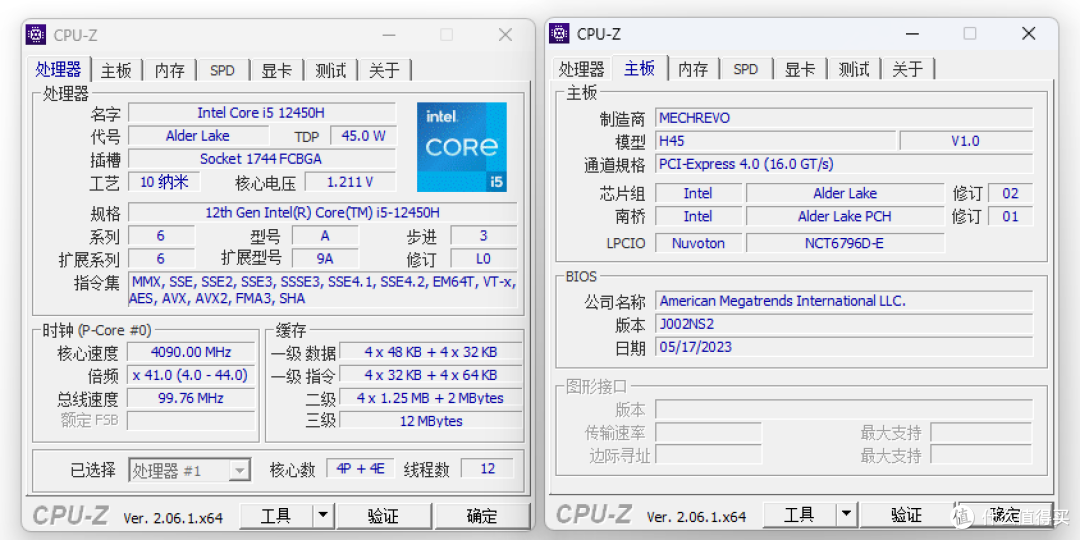Click the L1 instruction 4 x 32 KB + 4 x 64 KB value
This screenshot has width=1080, height=540.
point(431,375)
